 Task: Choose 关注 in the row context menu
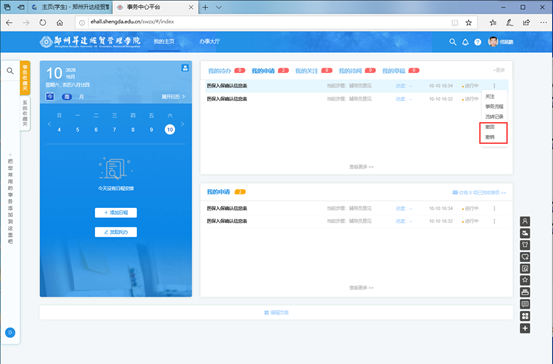pyautogui.click(x=490, y=96)
